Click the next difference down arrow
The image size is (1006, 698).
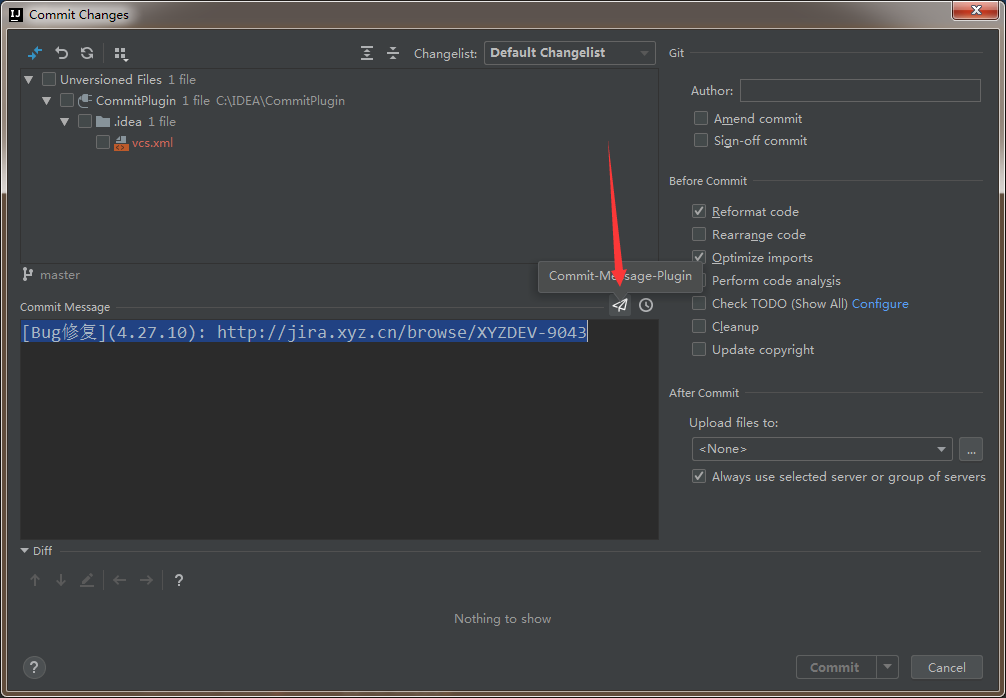61,581
